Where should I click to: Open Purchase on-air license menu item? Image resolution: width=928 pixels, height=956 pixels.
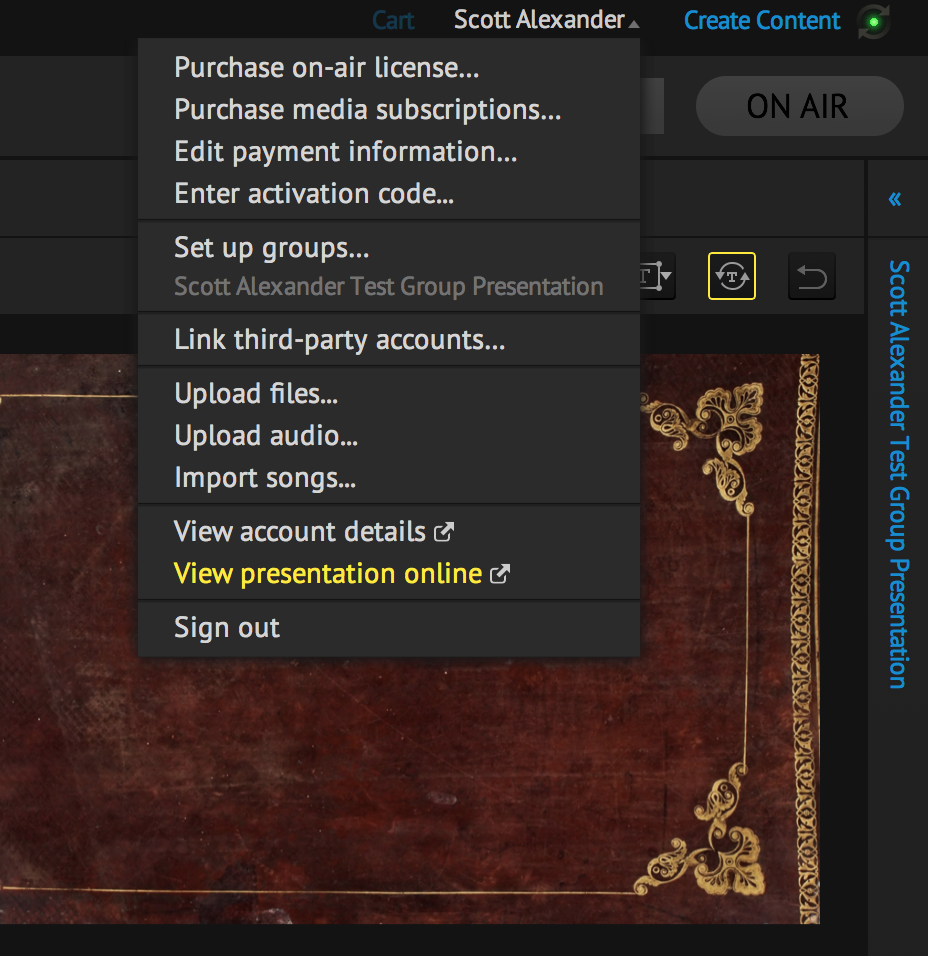click(388, 67)
